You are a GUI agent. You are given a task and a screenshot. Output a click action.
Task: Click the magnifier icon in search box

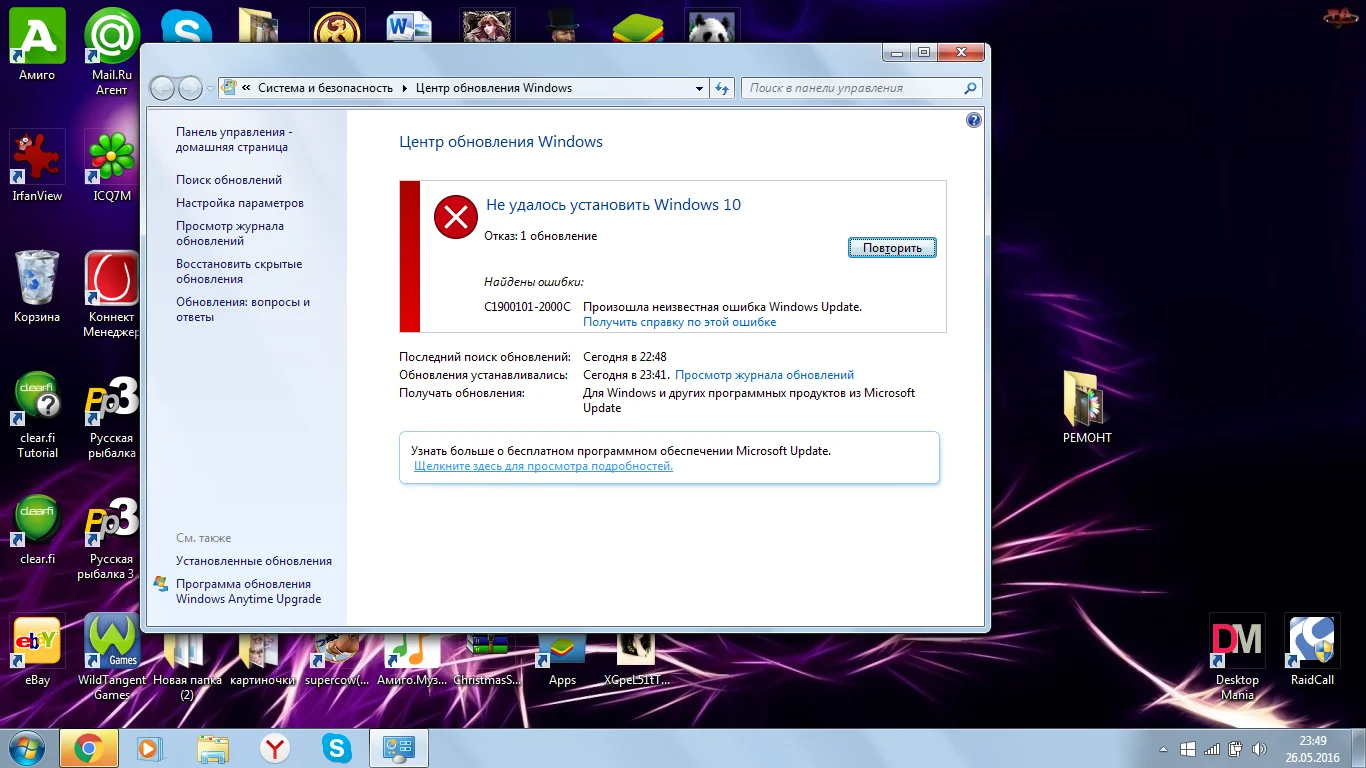tap(970, 88)
